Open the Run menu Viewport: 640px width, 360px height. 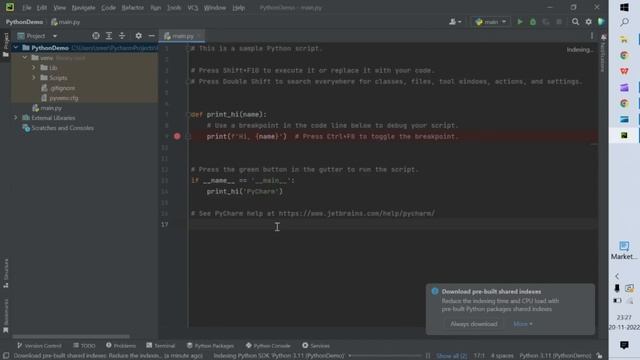156,8
